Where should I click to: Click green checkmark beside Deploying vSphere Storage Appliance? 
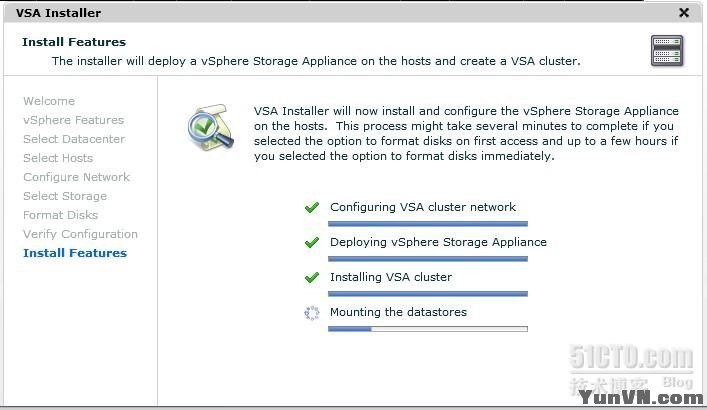coord(312,243)
